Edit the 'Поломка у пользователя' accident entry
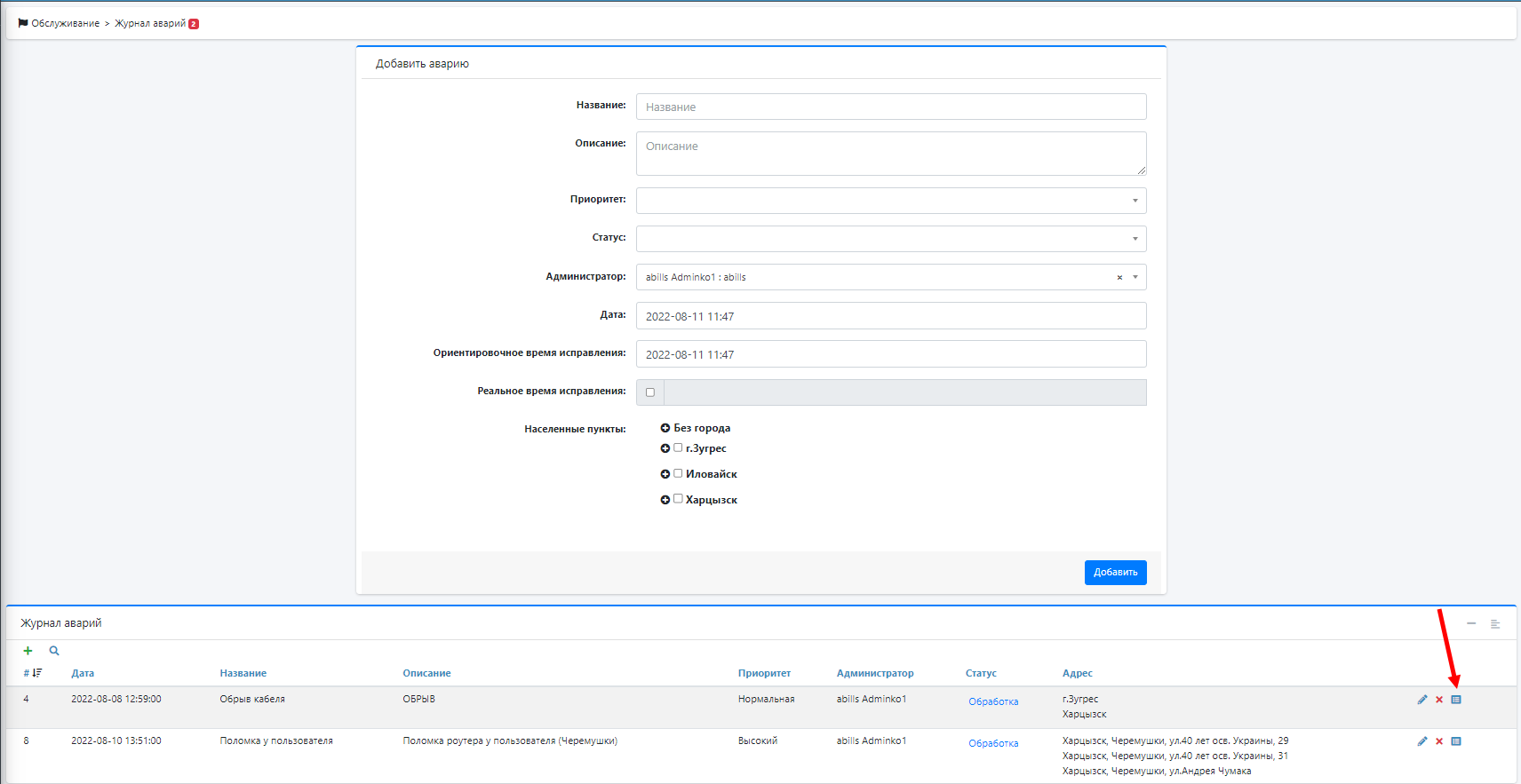 [1422, 741]
